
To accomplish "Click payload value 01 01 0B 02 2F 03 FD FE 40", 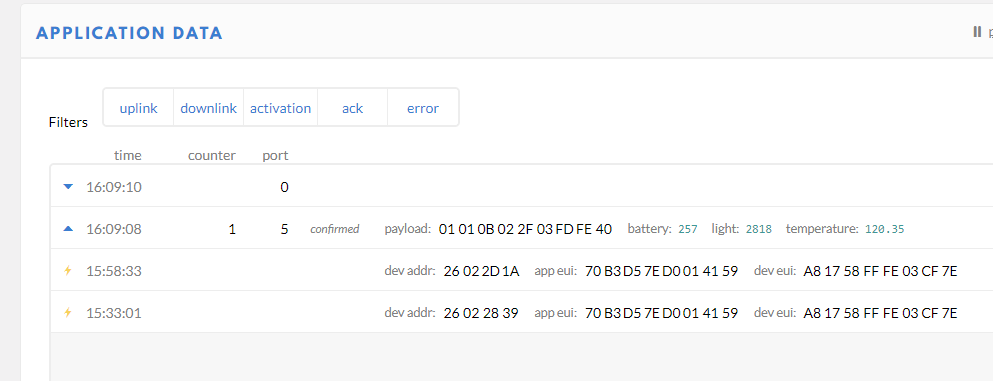I will [526, 229].
